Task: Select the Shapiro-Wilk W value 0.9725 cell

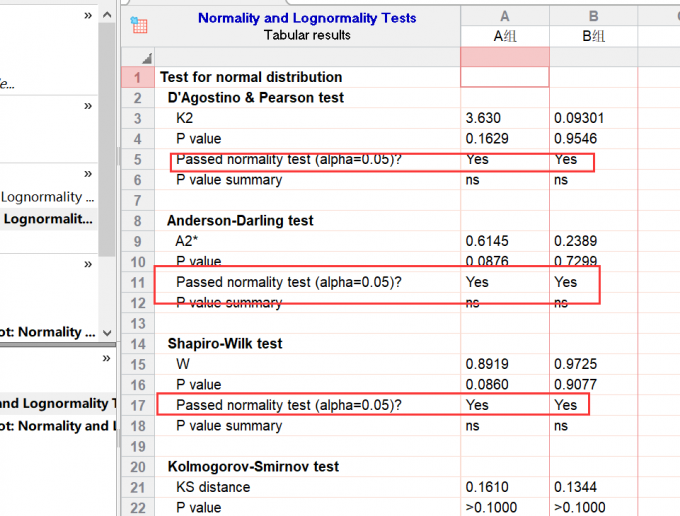Action: pos(592,364)
